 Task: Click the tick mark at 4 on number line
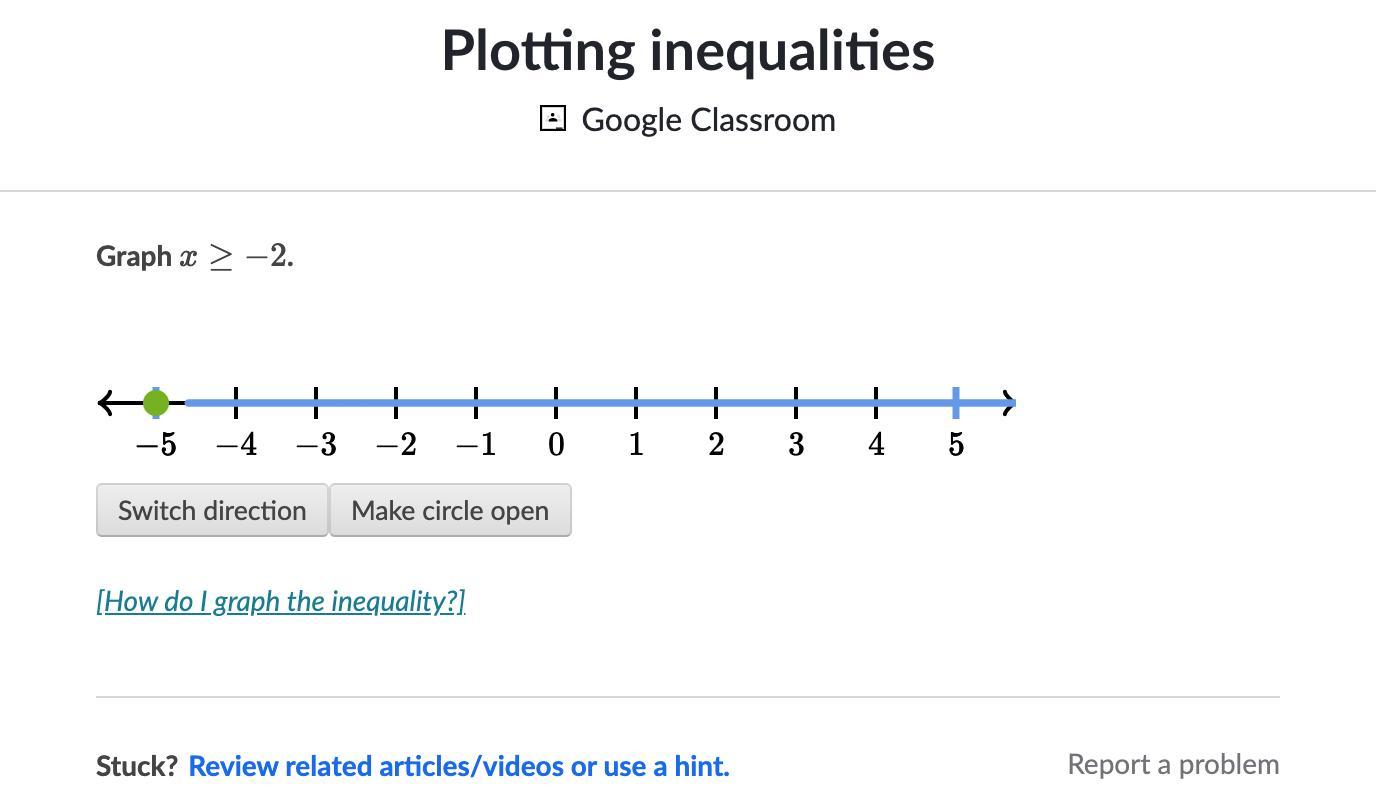876,403
